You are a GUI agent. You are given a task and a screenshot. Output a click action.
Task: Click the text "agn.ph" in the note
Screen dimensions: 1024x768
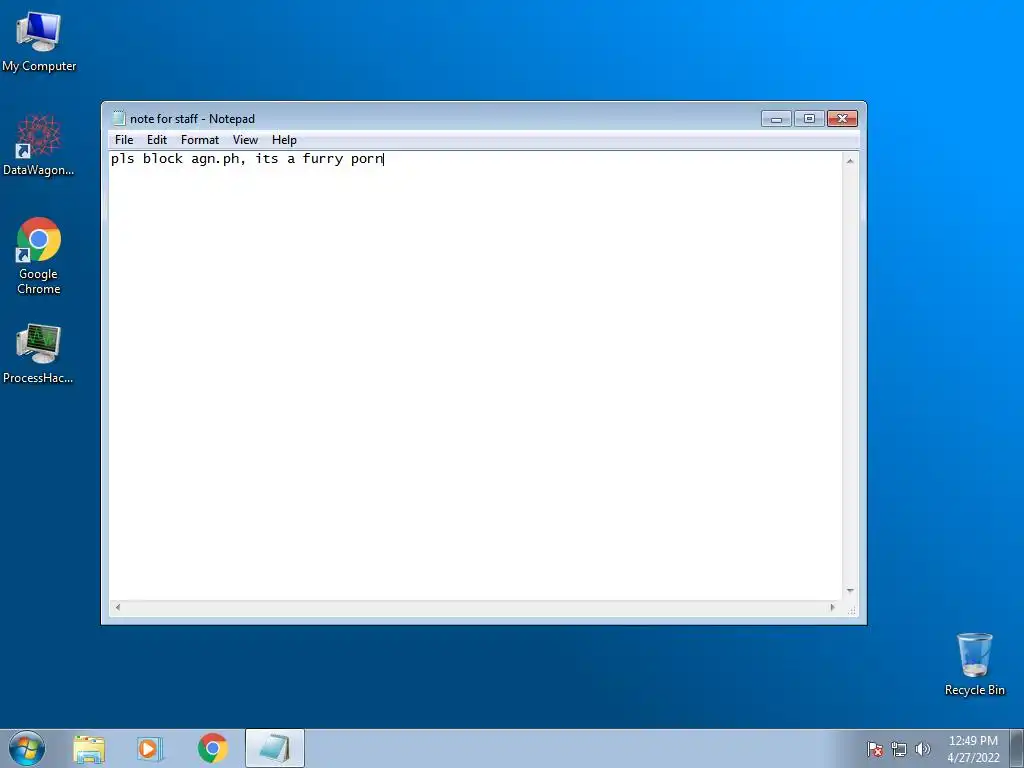pyautogui.click(x=215, y=159)
